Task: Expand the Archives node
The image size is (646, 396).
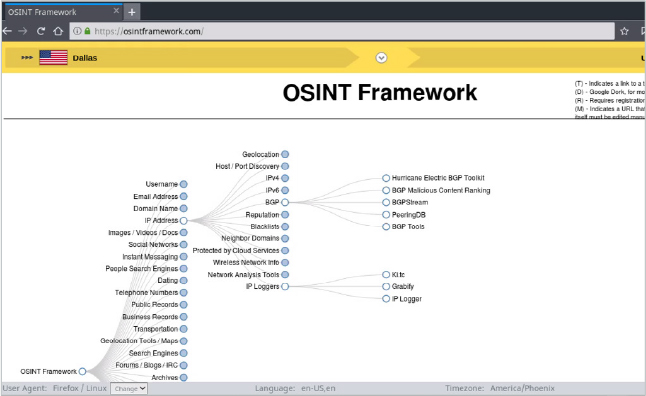Action: pyautogui.click(x=184, y=377)
